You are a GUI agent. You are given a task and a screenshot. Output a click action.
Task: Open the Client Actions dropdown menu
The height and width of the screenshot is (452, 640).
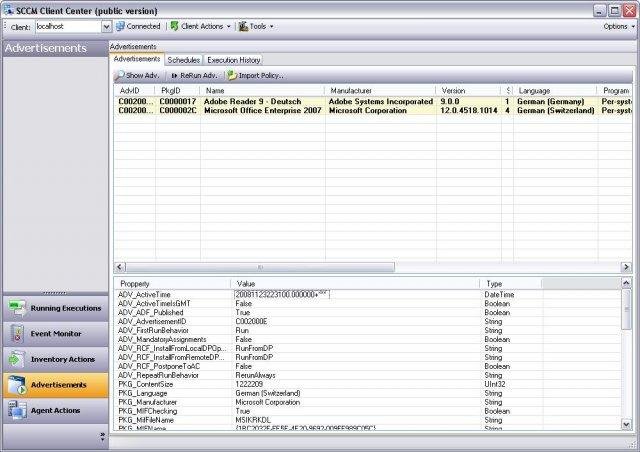click(200, 27)
